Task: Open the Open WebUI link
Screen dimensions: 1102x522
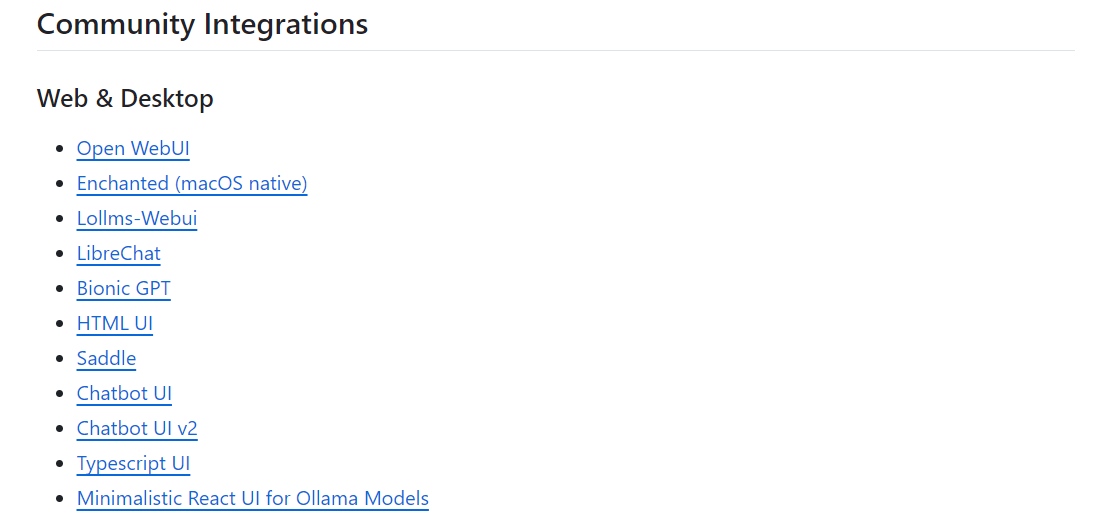Action: [133, 149]
